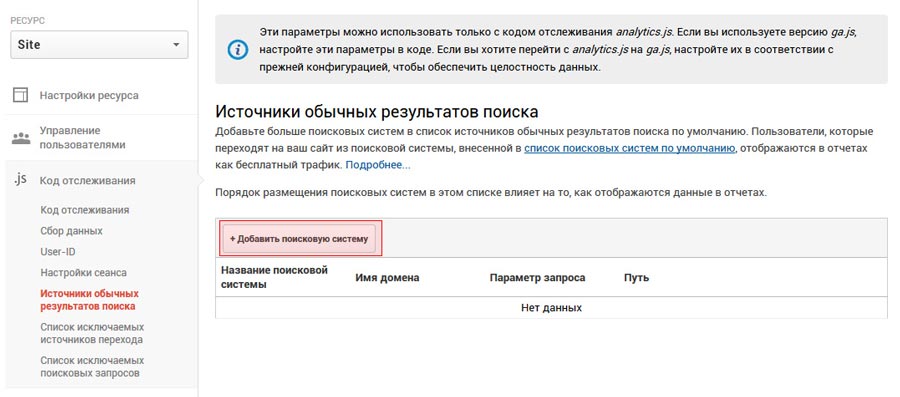Viewport: 900px width, 397px height.
Task: Click the resource settings layout icon
Action: click(21, 95)
